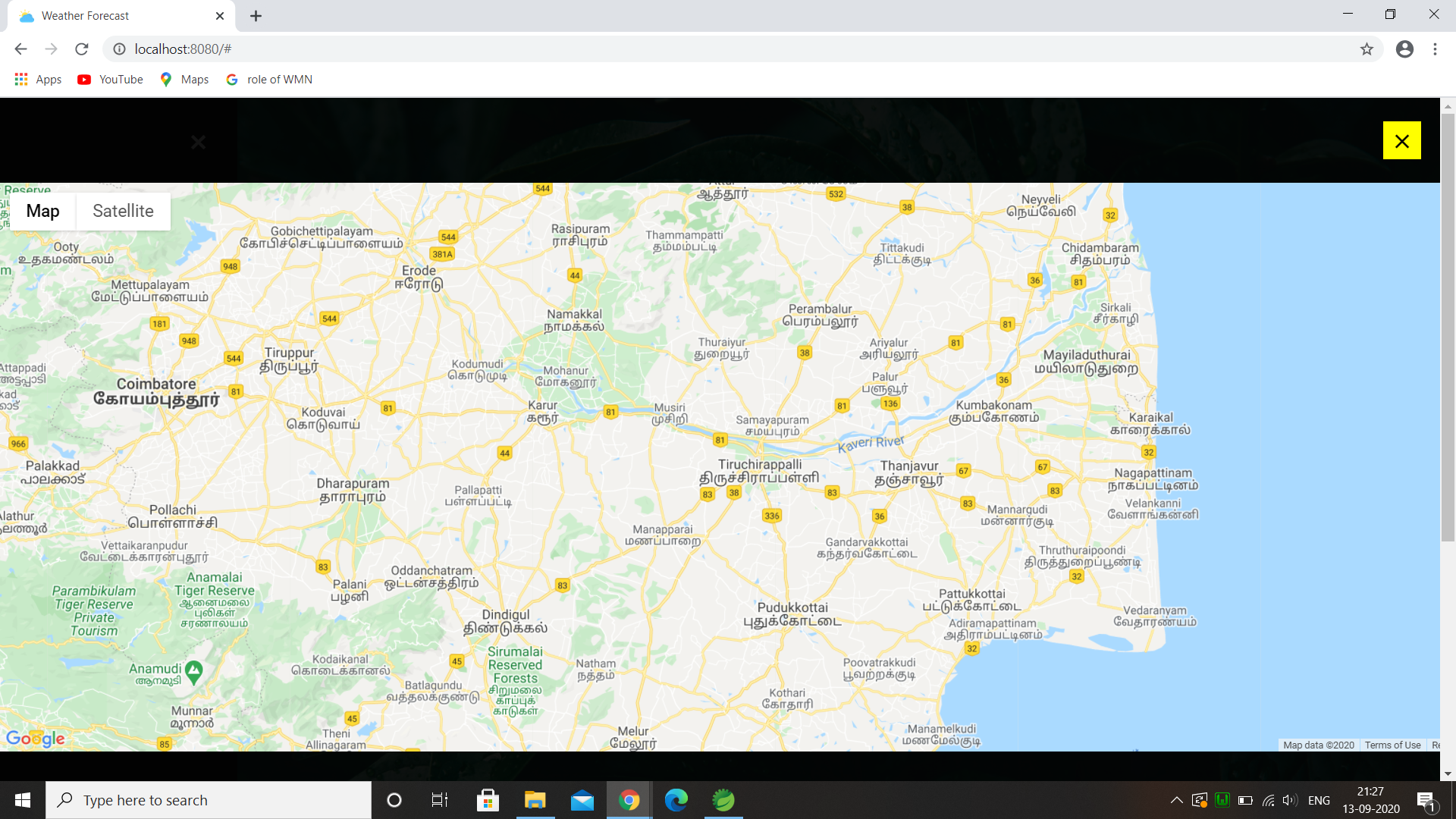Dismiss the overlay with the yellow close button

tap(1401, 140)
